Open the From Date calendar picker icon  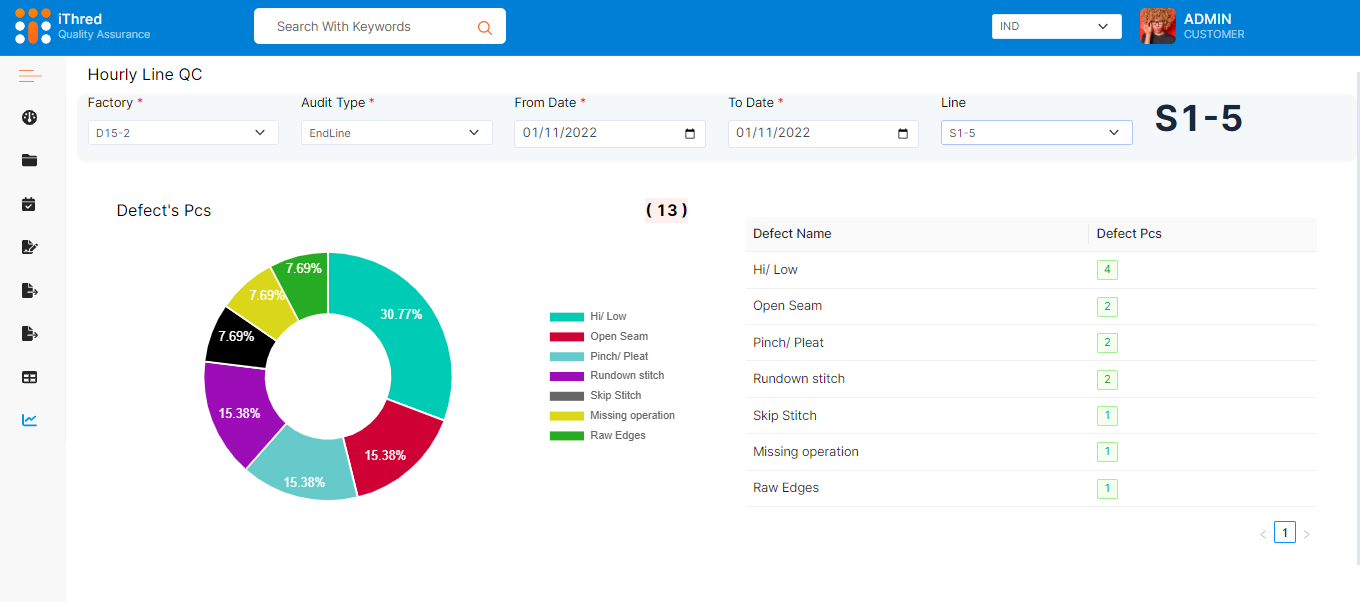pos(690,134)
